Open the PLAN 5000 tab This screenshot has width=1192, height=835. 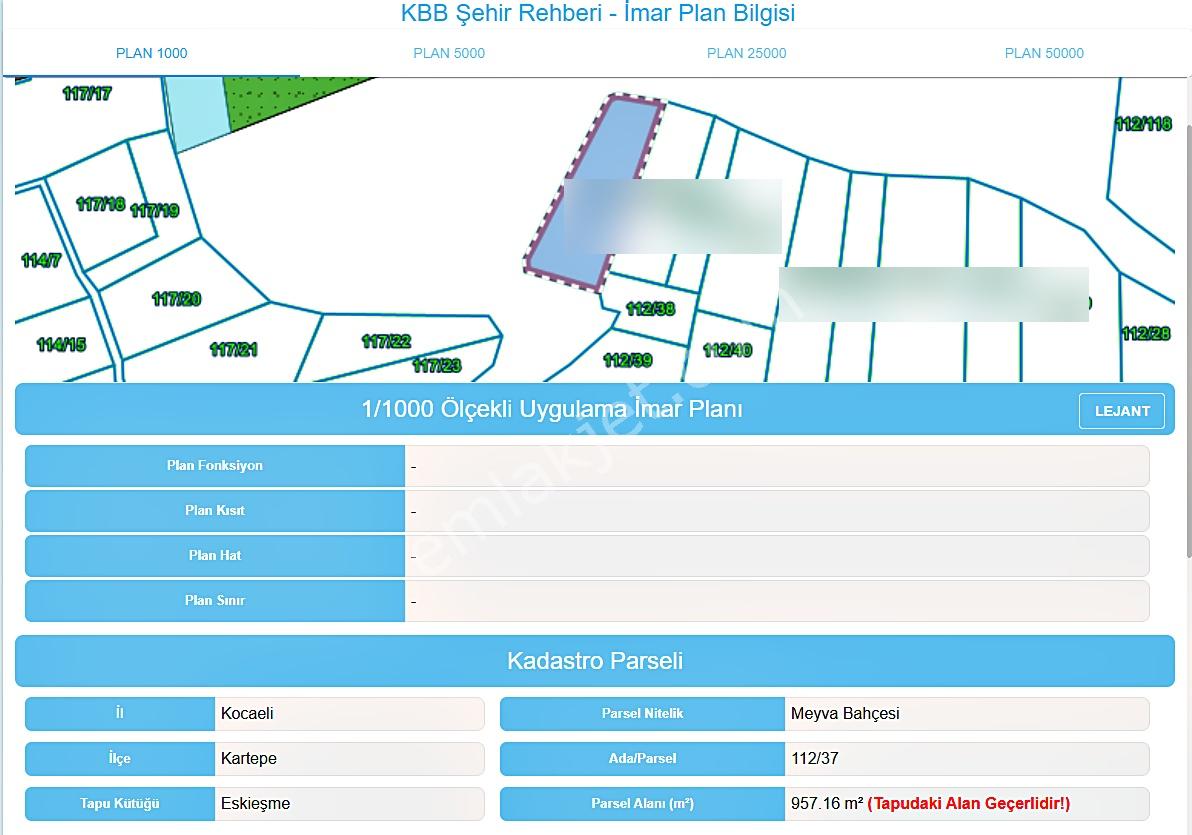click(x=449, y=53)
